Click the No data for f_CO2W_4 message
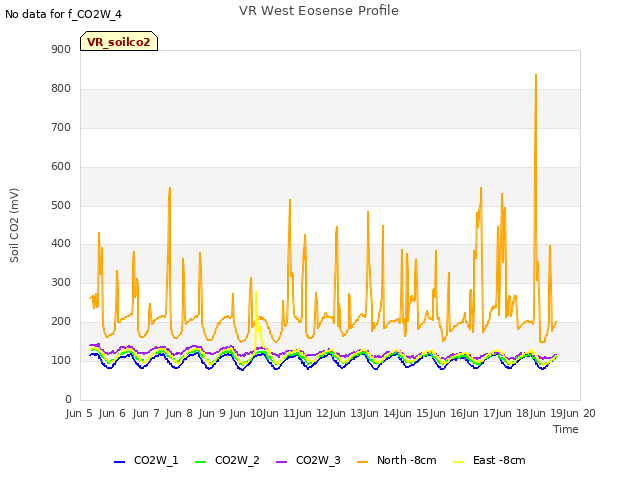This screenshot has height=480, width=640. [x=63, y=14]
